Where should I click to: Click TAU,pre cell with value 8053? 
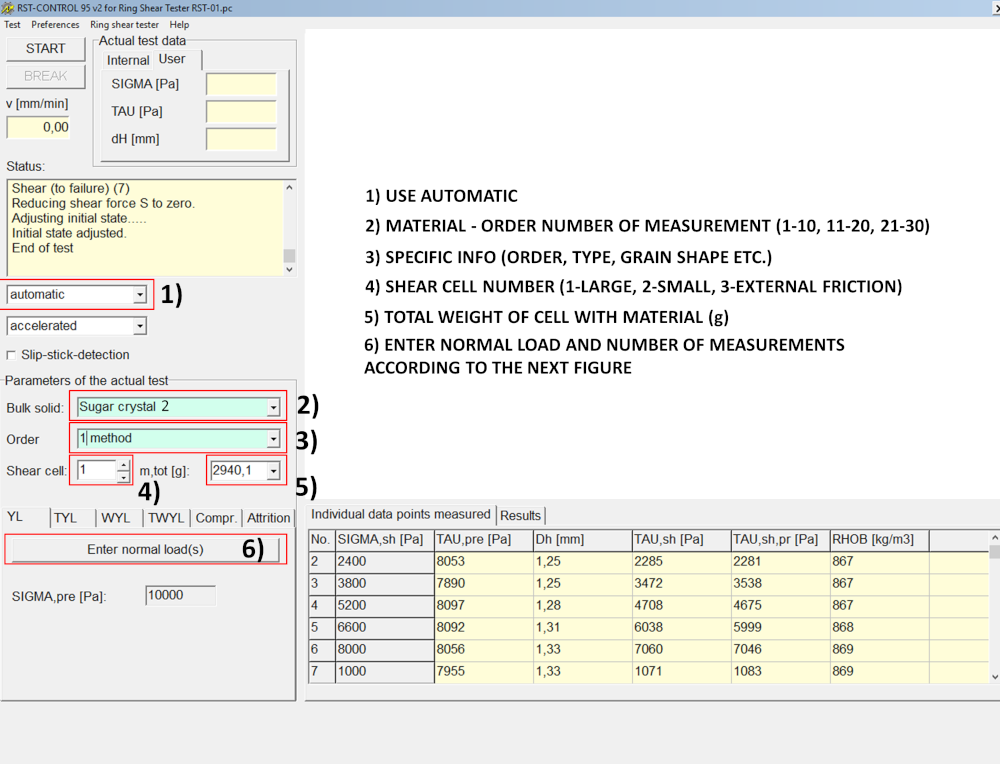[x=483, y=562]
